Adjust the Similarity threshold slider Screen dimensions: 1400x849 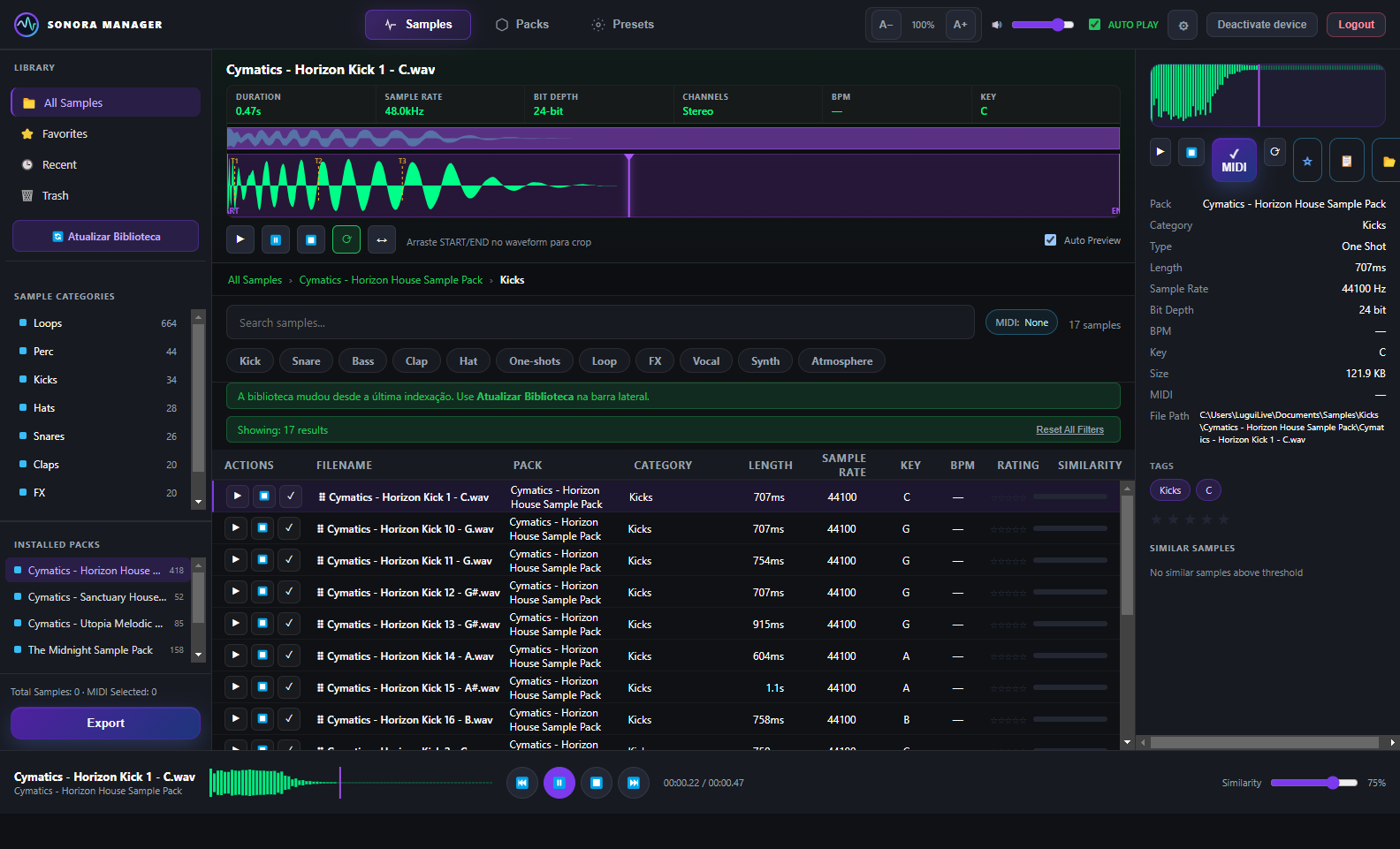[x=1314, y=783]
